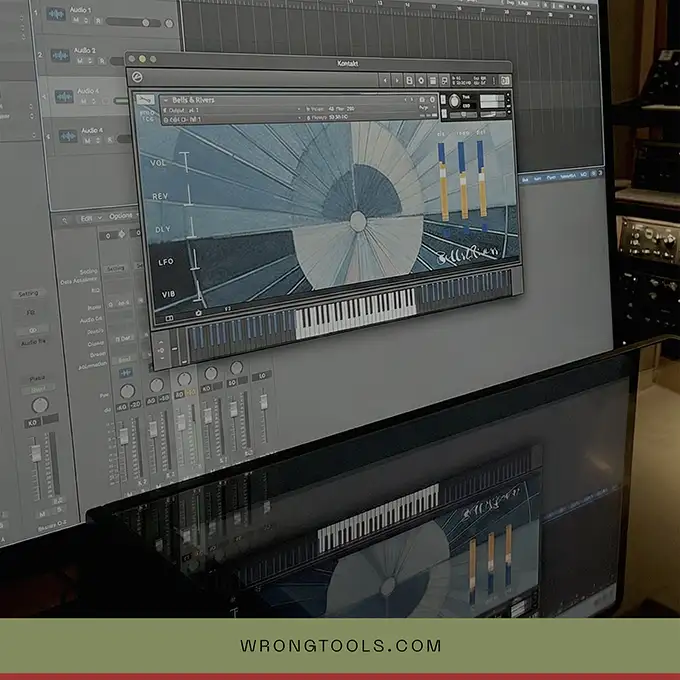
Task: Click the VOL slider in Kontakt instrument
Action: [184, 165]
